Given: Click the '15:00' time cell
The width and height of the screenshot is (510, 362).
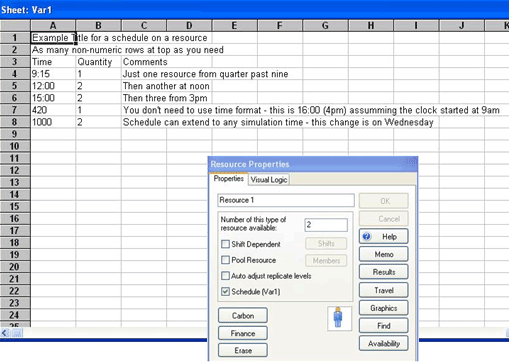Looking at the screenshot, I should tap(53, 98).
